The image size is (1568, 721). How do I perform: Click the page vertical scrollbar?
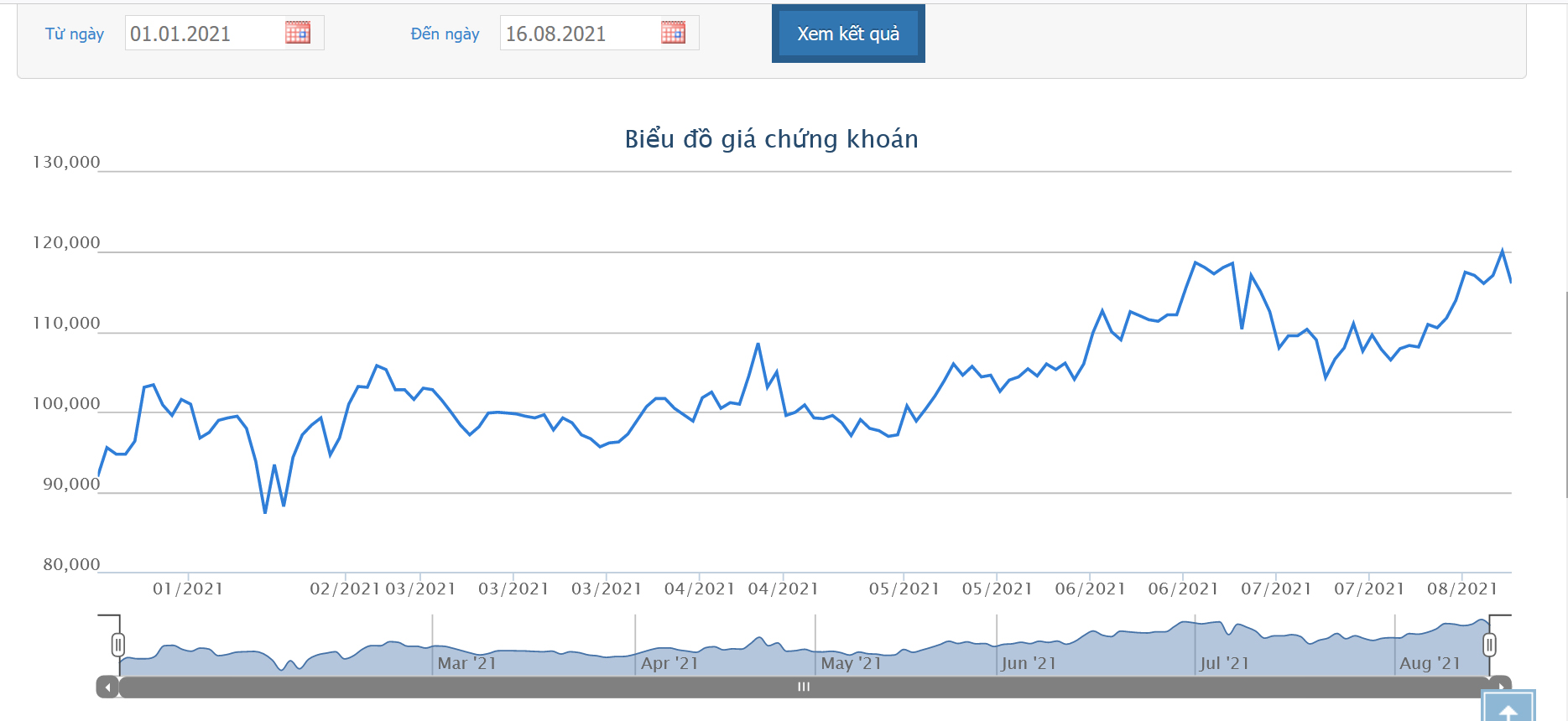1566,394
